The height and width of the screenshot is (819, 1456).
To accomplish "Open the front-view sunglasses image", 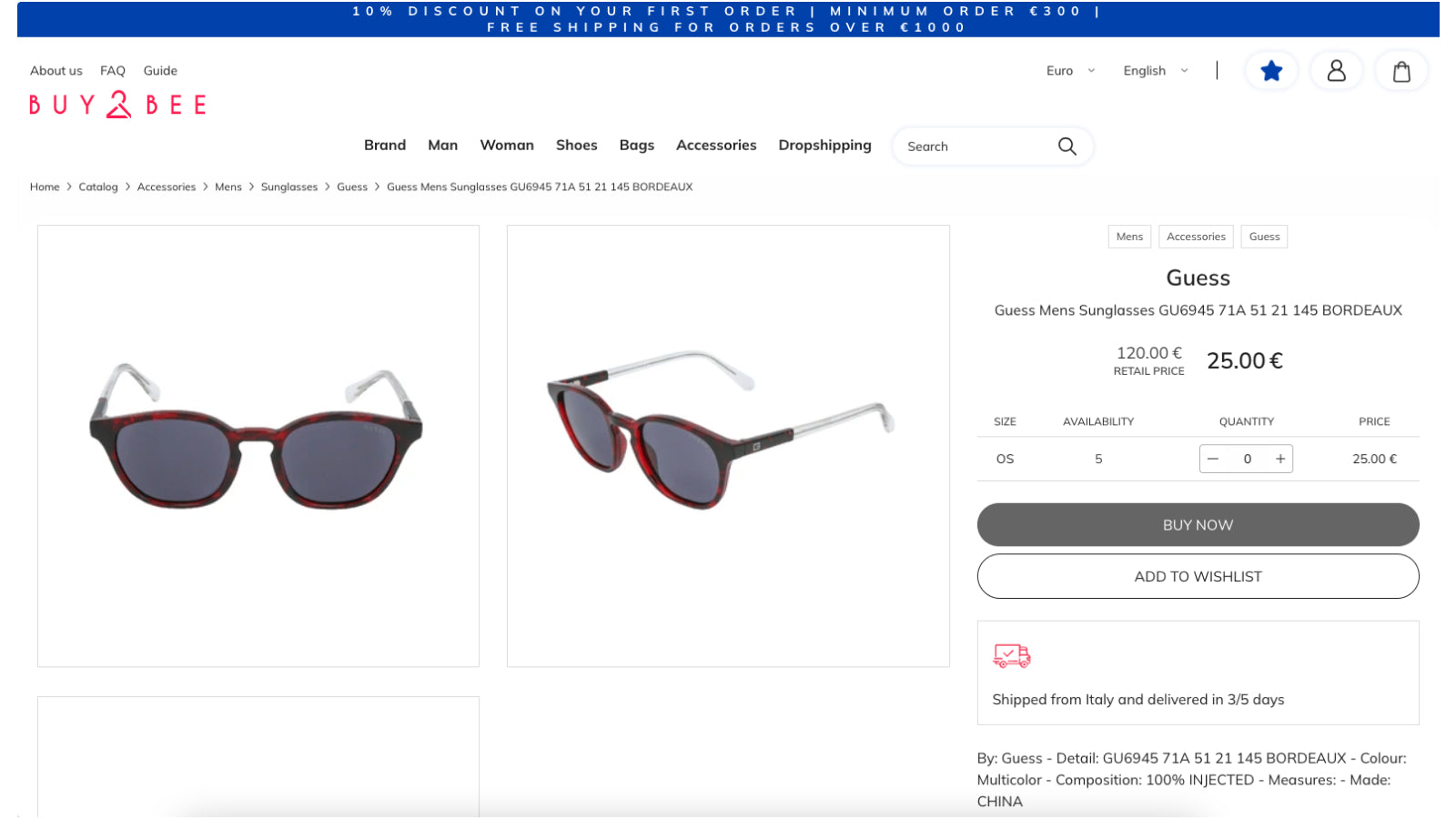I will point(258,446).
